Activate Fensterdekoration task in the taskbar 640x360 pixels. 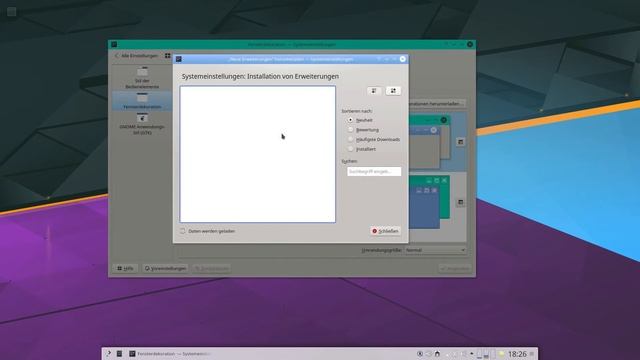coord(171,353)
